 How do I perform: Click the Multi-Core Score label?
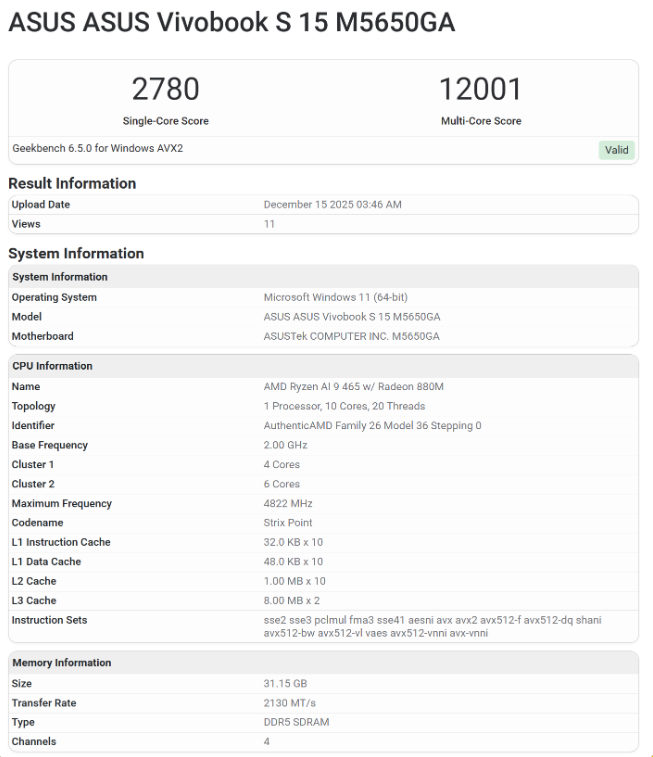click(481, 121)
